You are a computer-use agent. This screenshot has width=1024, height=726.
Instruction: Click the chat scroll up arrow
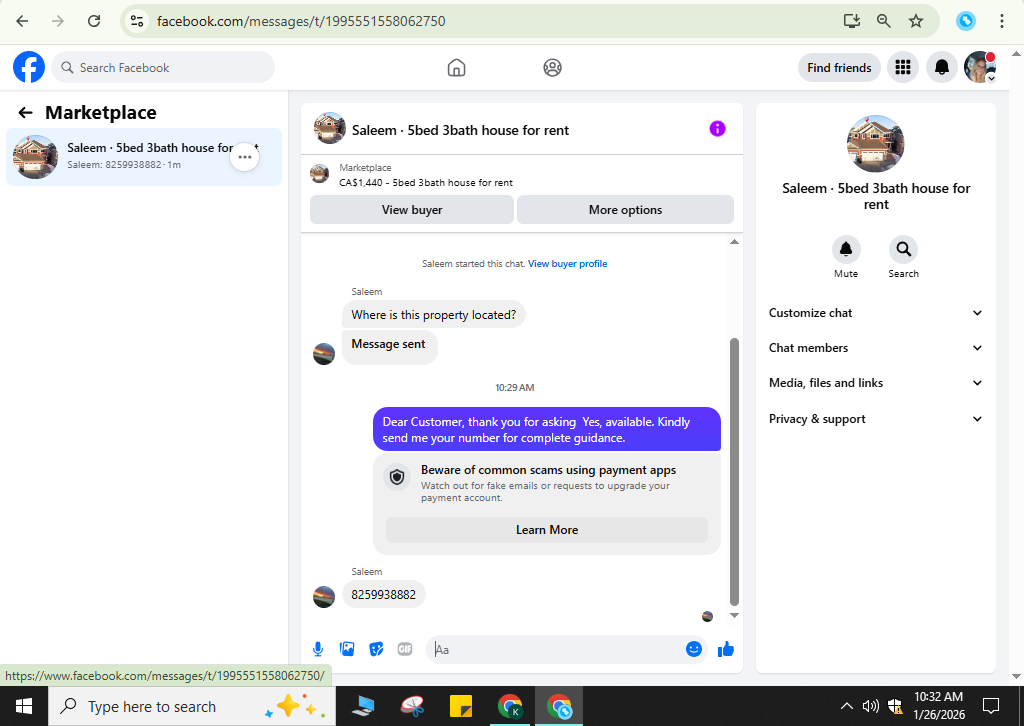coord(734,242)
